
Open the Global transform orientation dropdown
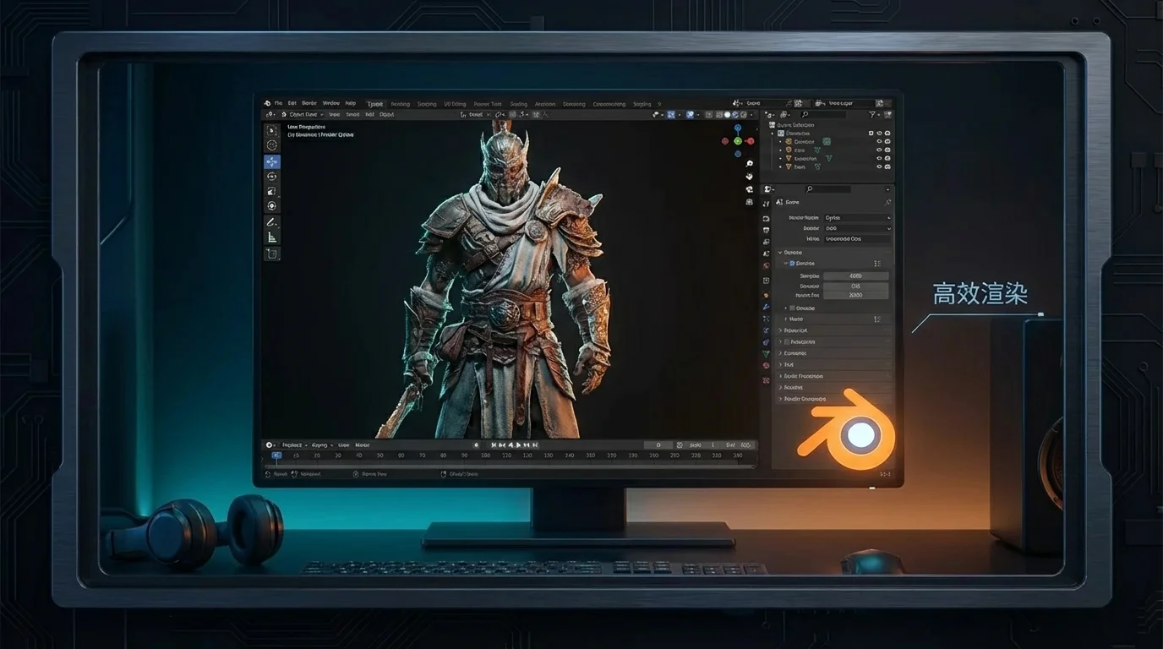(475, 114)
